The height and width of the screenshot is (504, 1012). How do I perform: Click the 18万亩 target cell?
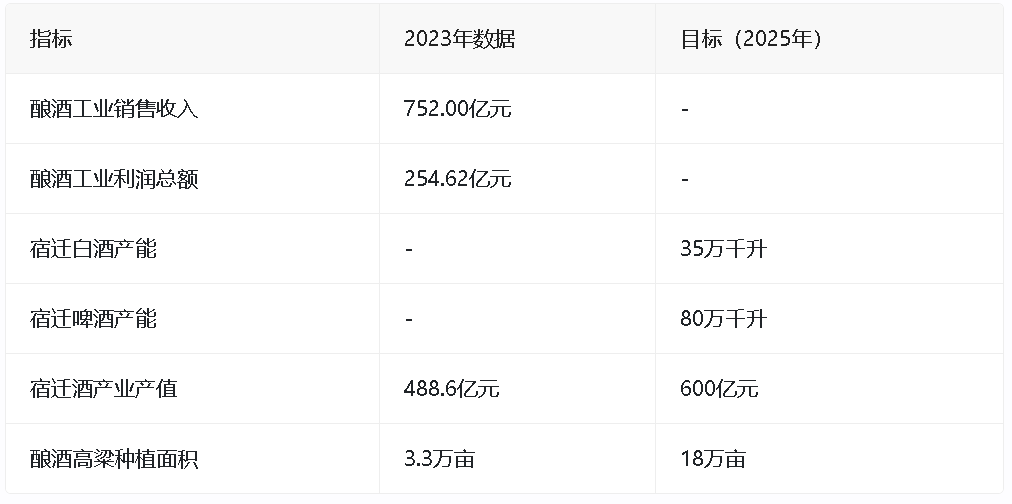click(712, 459)
